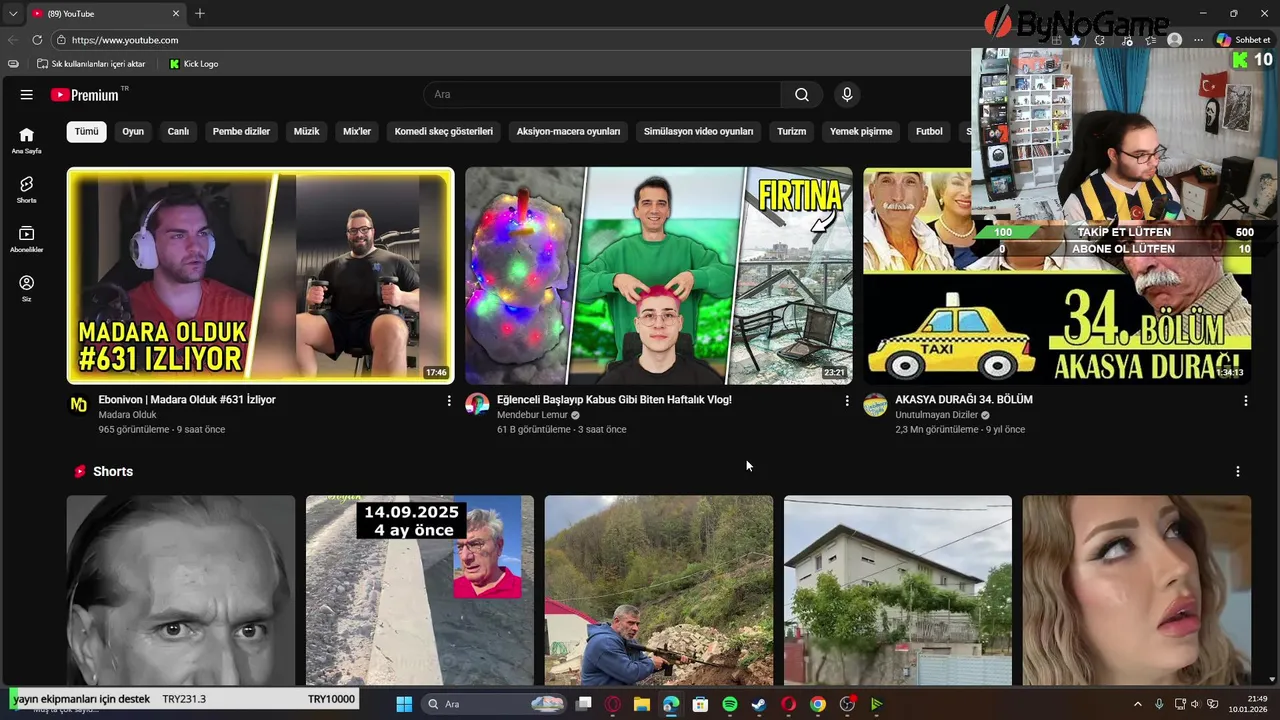Play the FIRTINA vlog thumbnail

point(658,276)
